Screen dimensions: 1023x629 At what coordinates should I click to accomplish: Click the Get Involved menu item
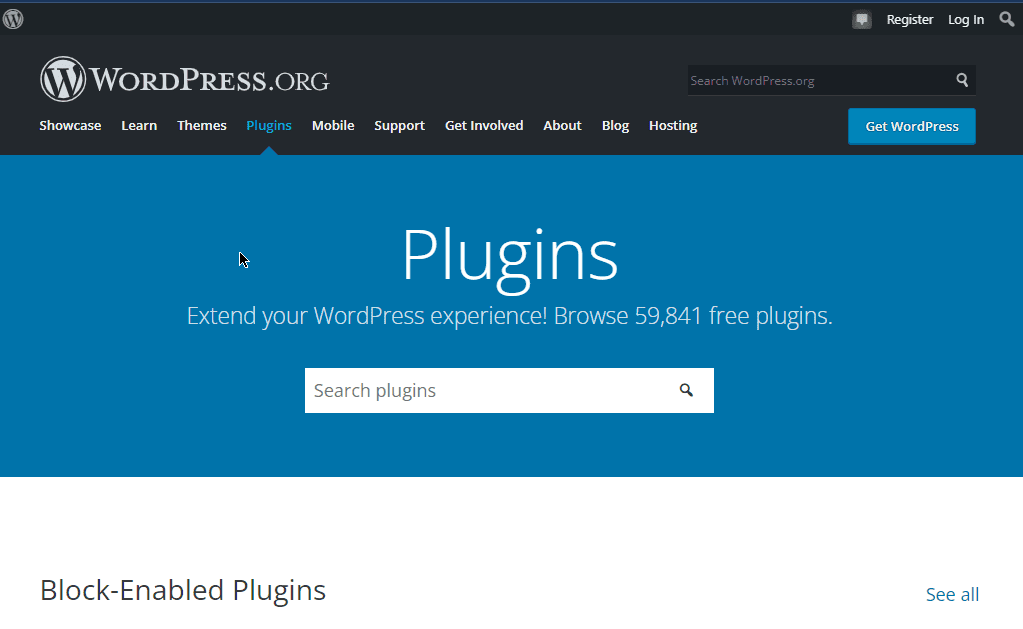(x=484, y=125)
